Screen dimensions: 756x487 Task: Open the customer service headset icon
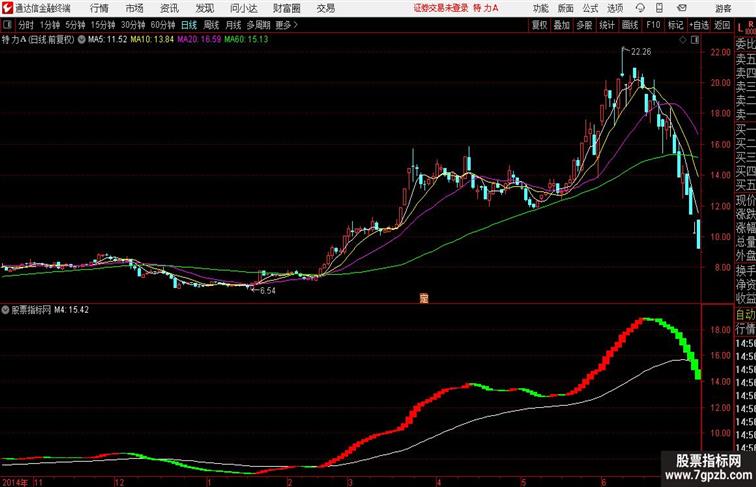click(640, 8)
